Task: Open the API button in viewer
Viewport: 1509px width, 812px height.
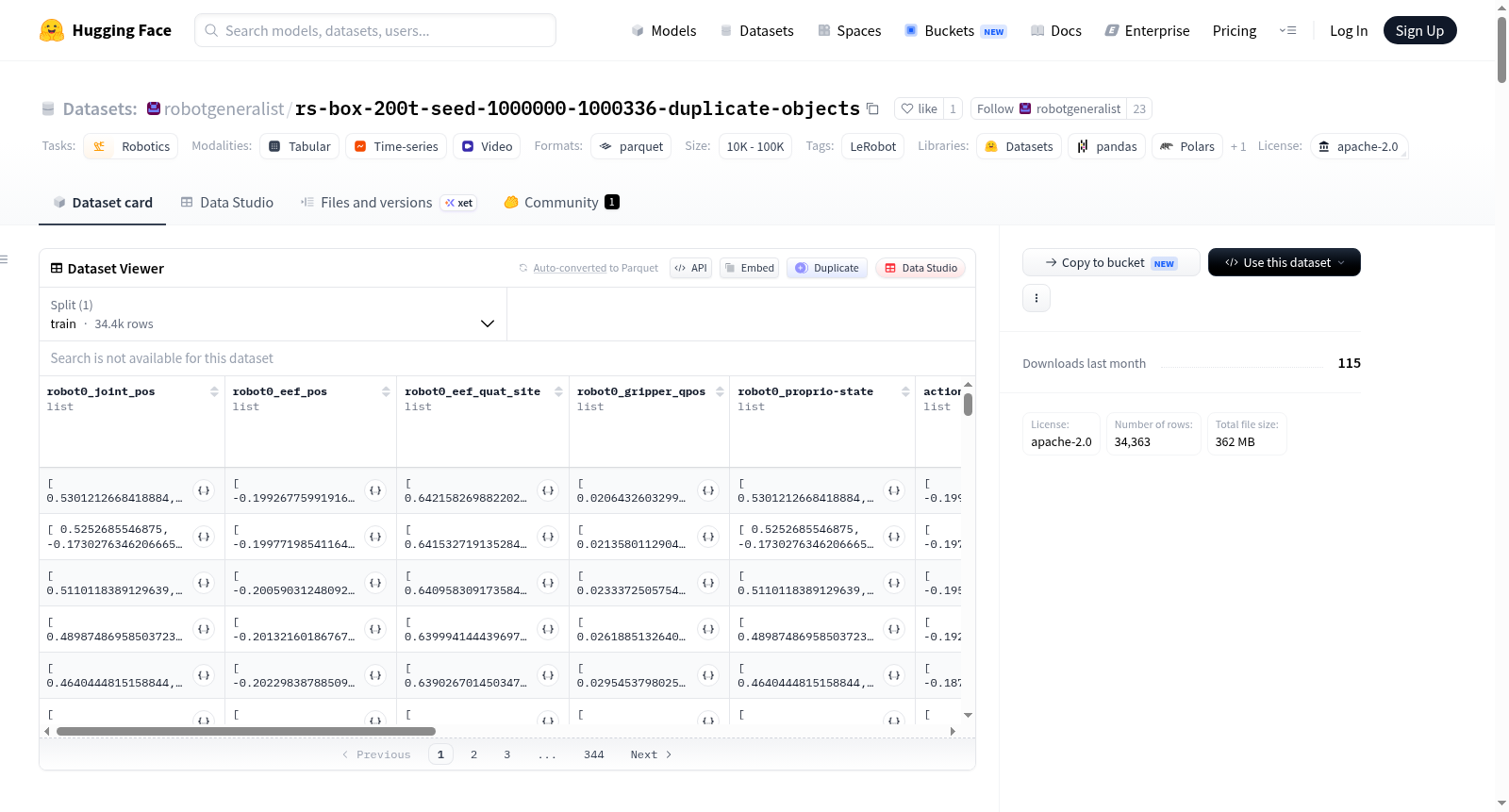Action: (x=690, y=268)
